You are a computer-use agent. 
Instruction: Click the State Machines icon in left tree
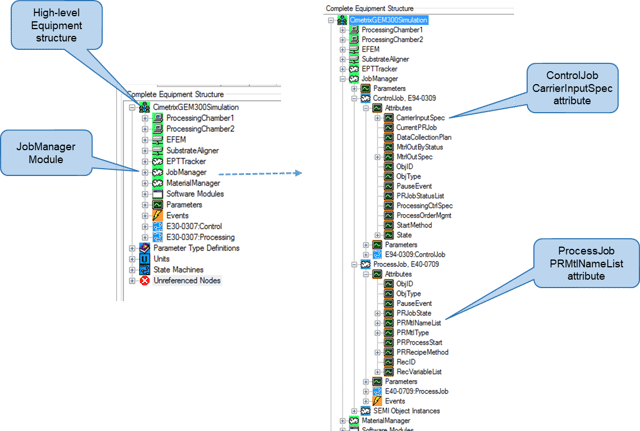[x=144, y=270]
